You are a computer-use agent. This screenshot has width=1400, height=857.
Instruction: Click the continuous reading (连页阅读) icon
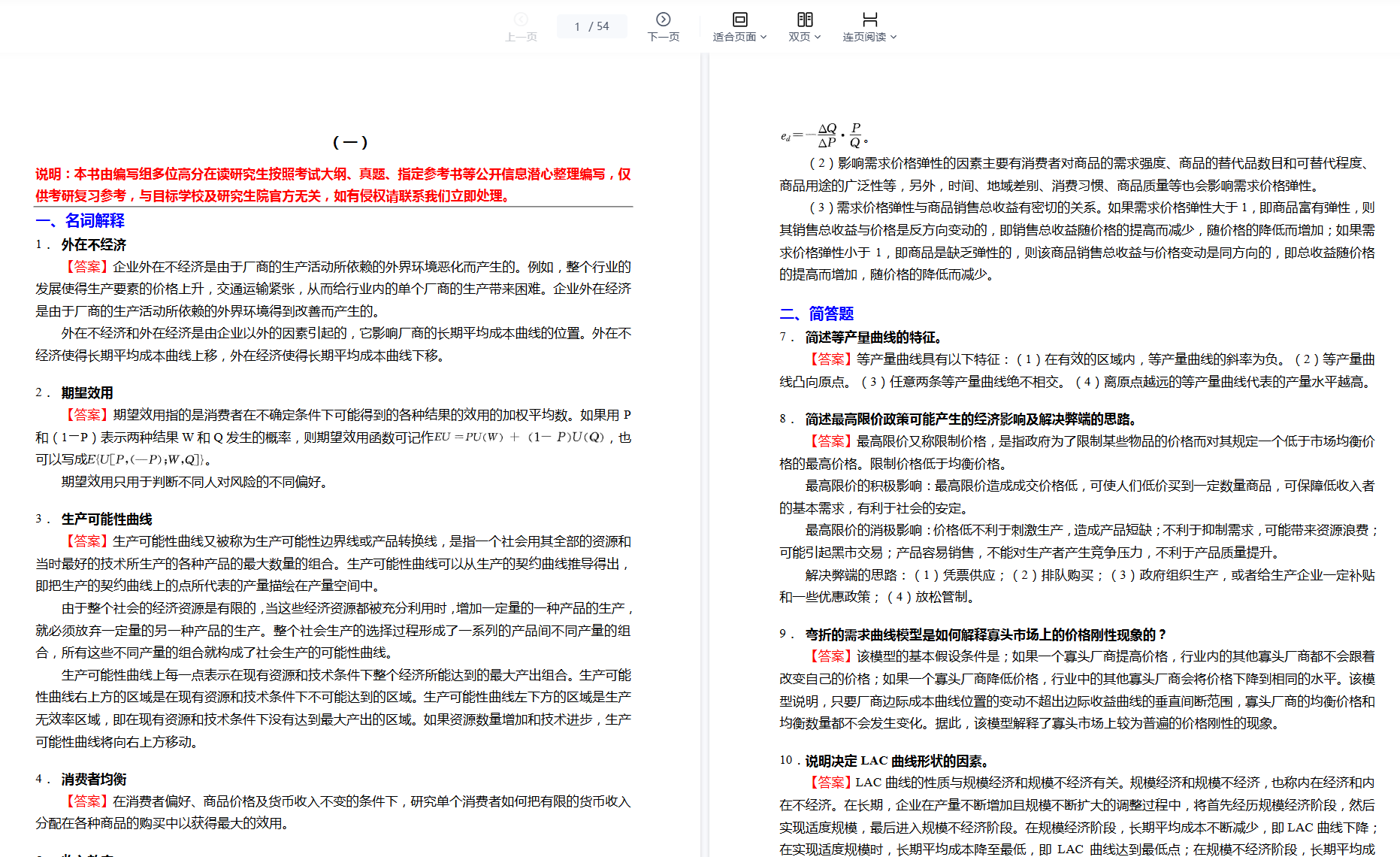[869, 20]
